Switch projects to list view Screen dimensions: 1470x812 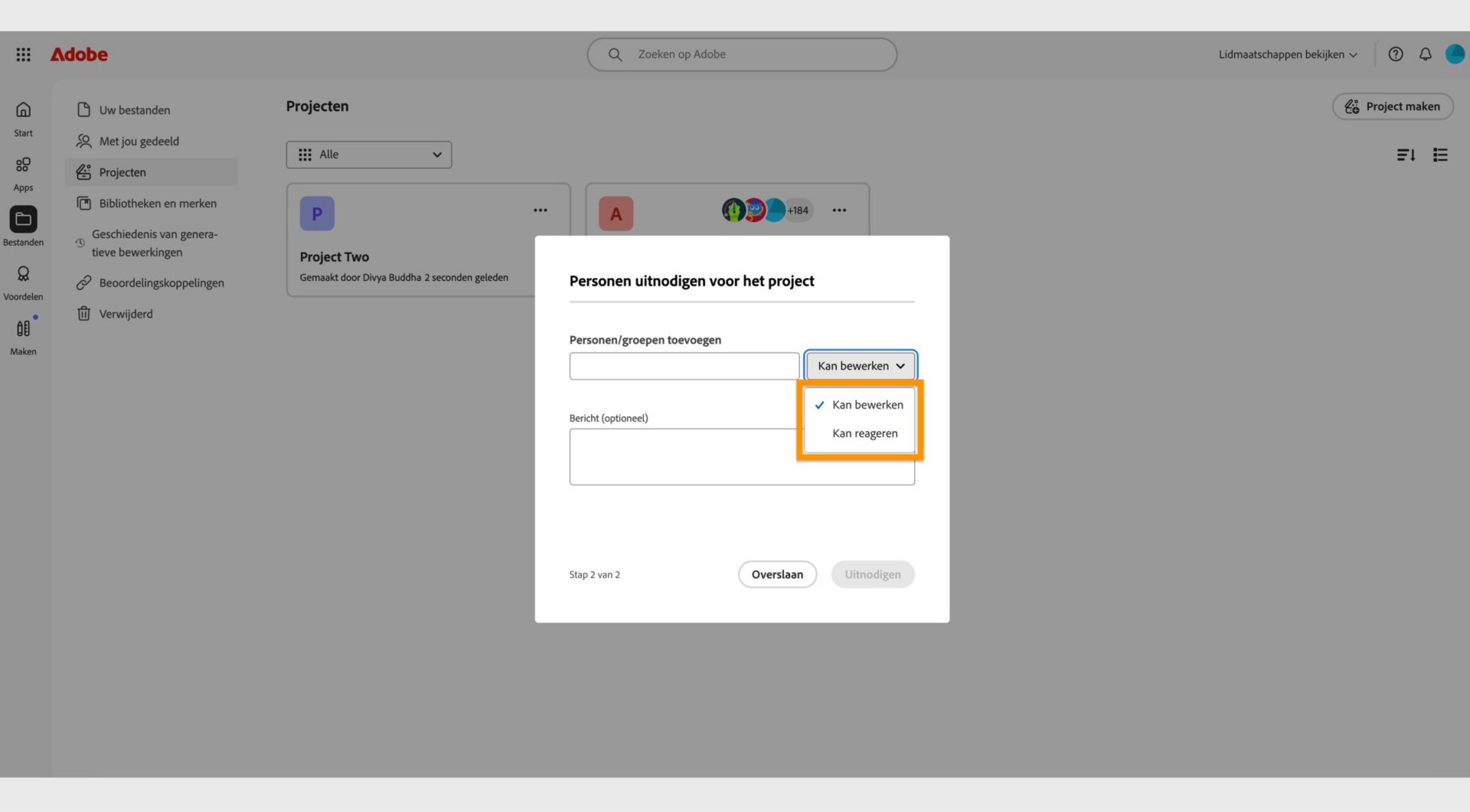coord(1440,155)
